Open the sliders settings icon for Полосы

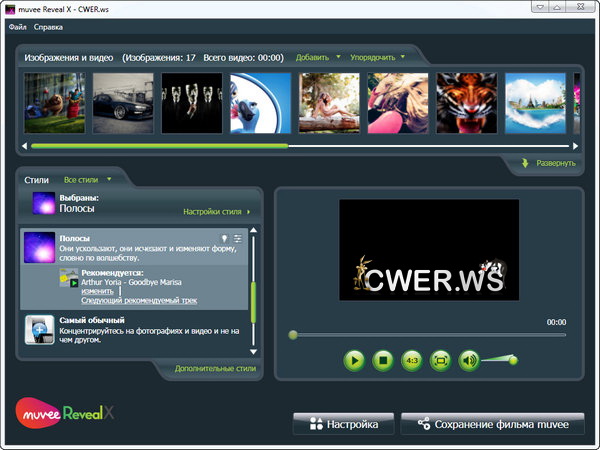click(238, 239)
